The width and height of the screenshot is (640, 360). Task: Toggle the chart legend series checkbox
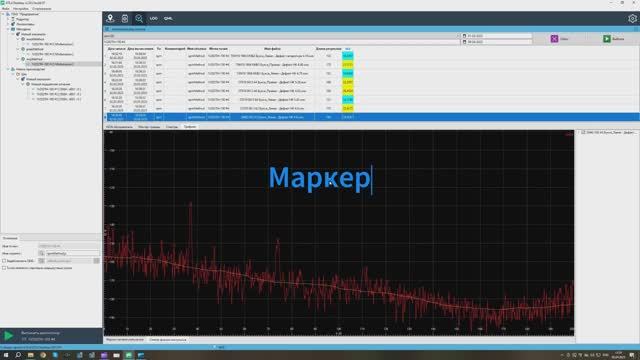[x=583, y=132]
